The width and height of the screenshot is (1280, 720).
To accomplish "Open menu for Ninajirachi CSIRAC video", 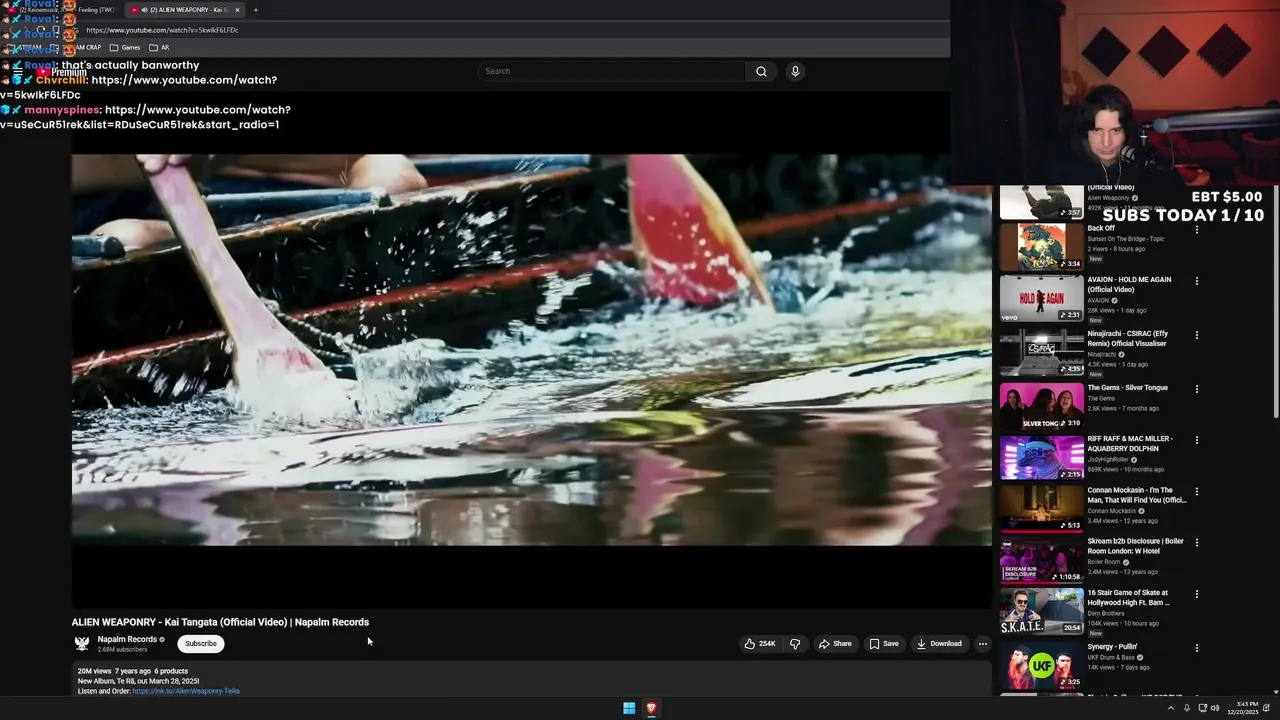I will click(x=1196, y=335).
